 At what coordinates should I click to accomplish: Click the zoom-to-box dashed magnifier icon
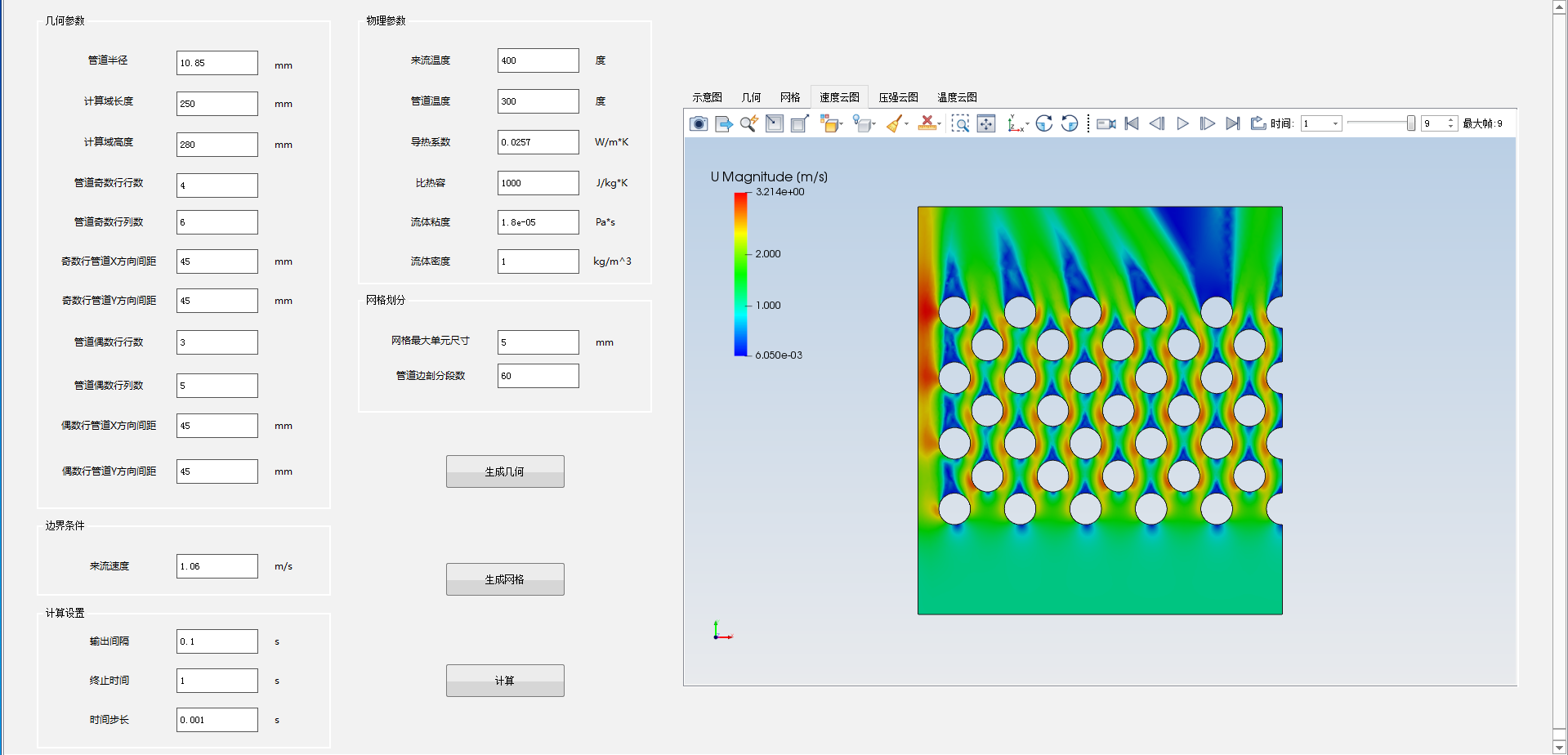pyautogui.click(x=961, y=123)
